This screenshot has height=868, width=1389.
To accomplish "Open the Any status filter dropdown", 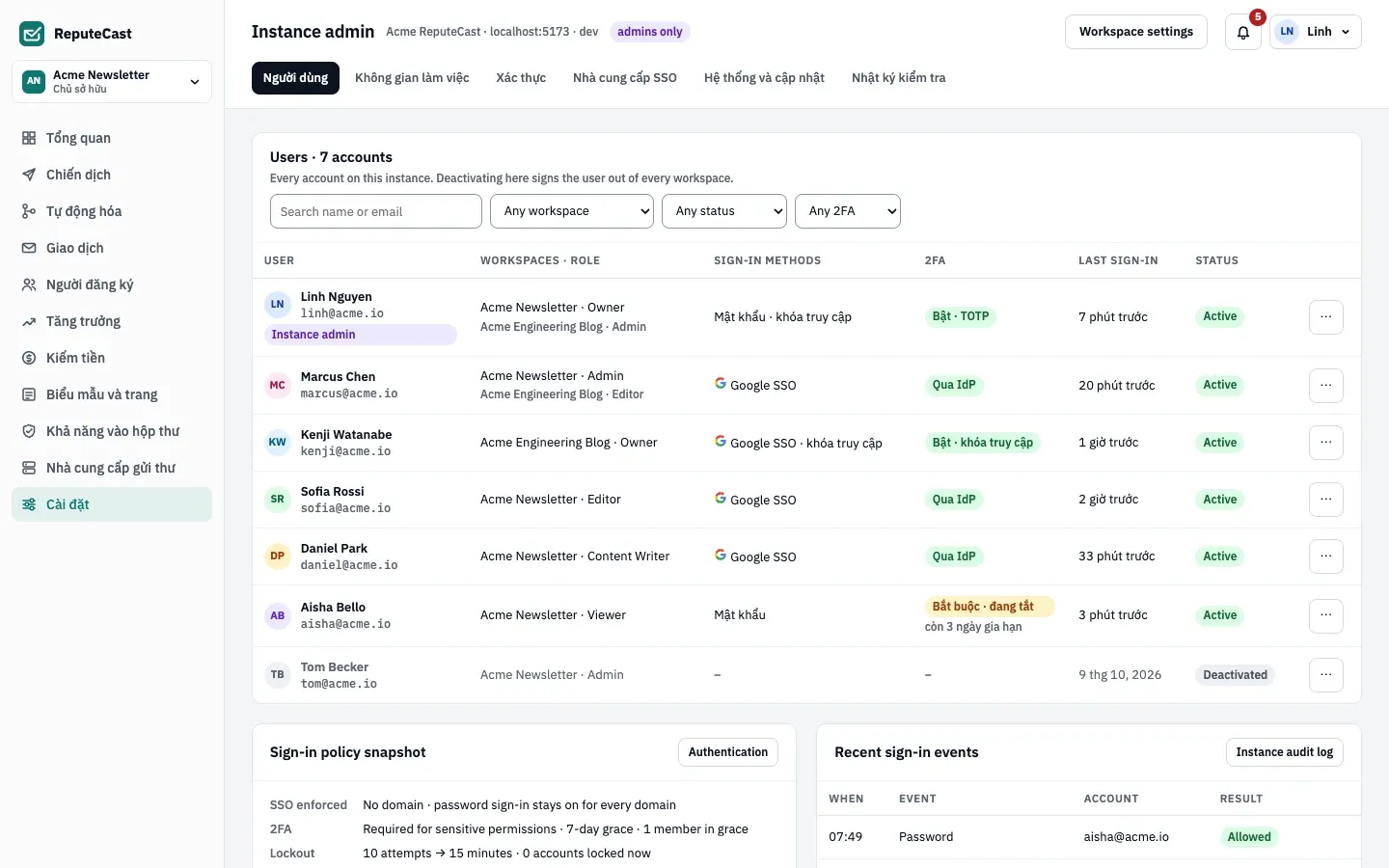I will [724, 211].
